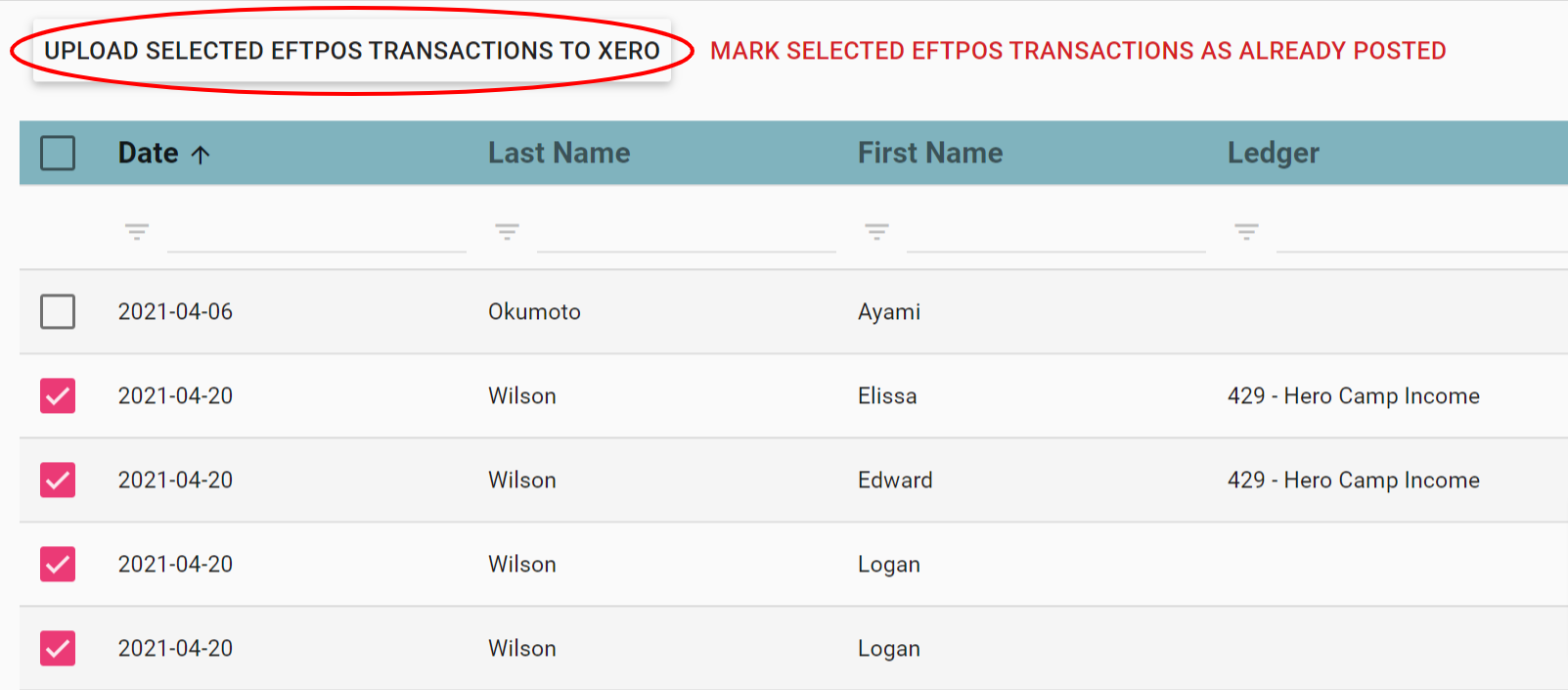Click the First Name filter icon

click(x=876, y=232)
